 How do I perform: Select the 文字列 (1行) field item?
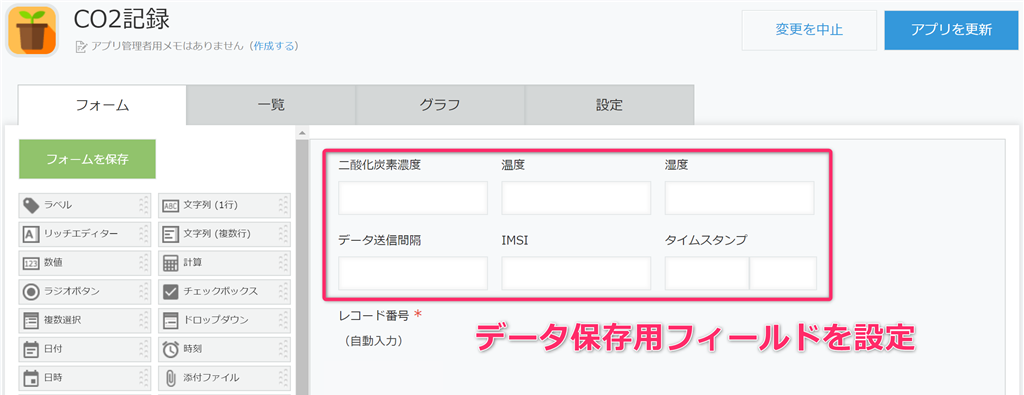[x=225, y=206]
